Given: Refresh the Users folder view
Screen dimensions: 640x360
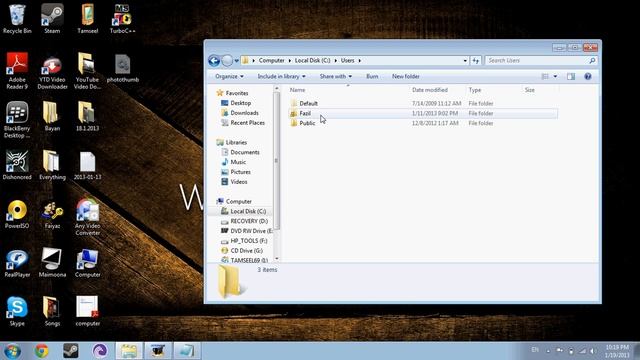Looking at the screenshot, I should (476, 60).
